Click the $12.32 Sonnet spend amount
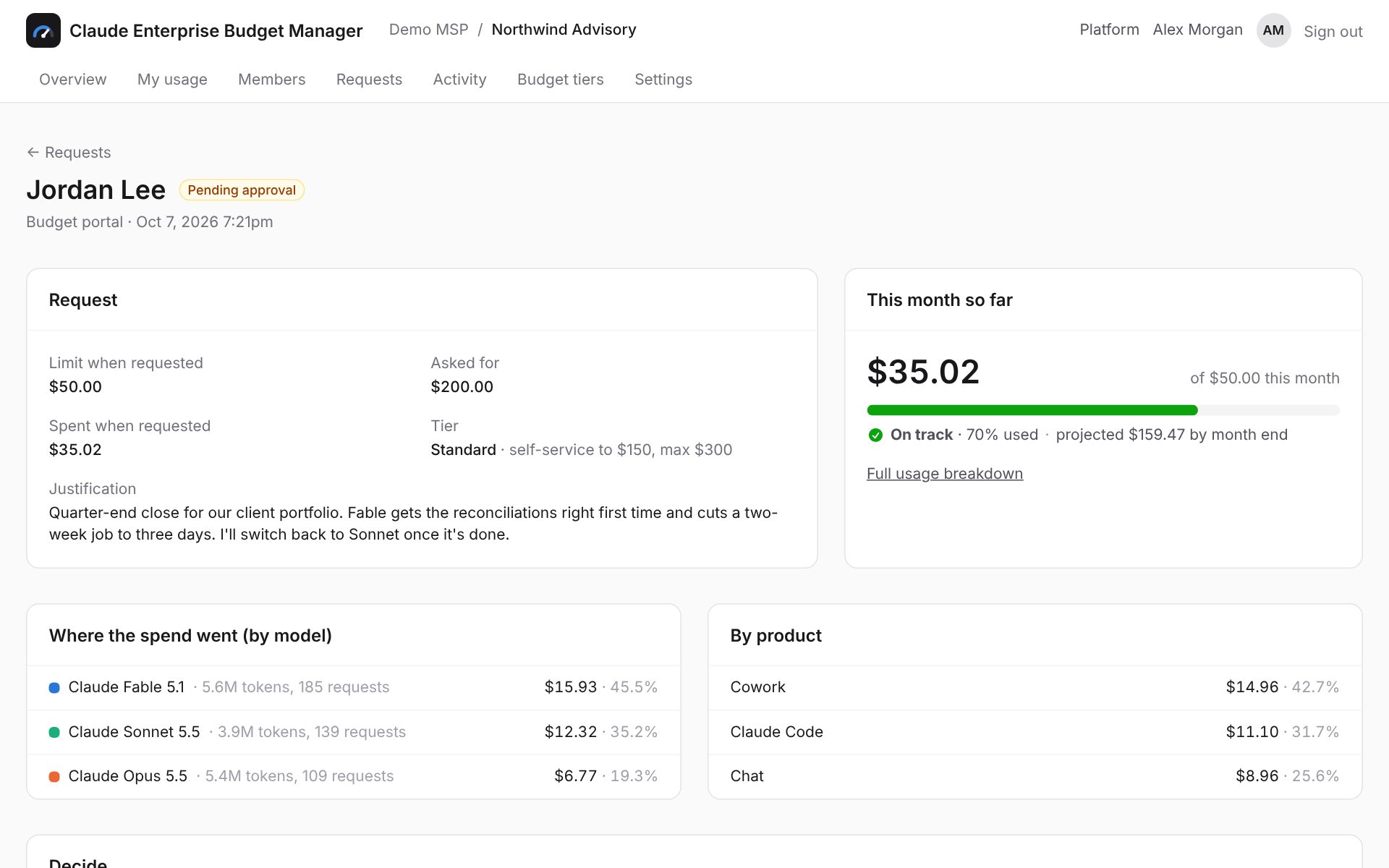The width and height of the screenshot is (1389, 868). click(571, 732)
